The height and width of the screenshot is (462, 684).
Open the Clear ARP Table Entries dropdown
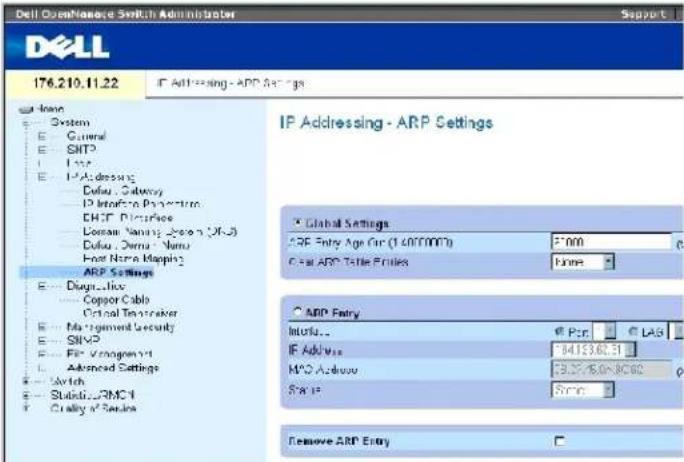click(x=582, y=262)
